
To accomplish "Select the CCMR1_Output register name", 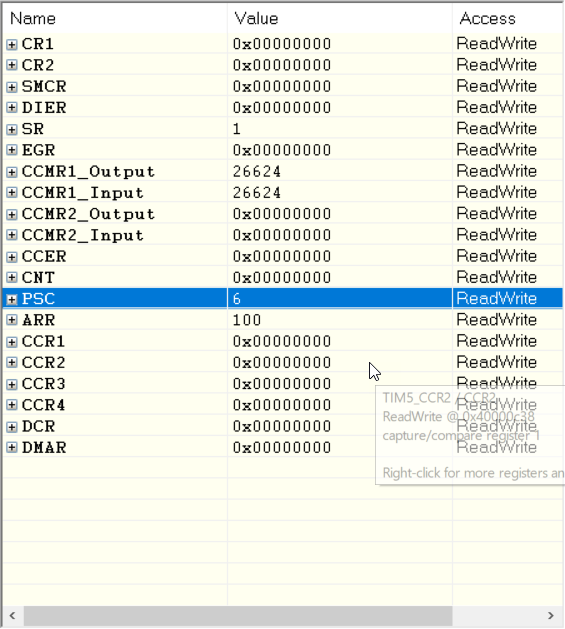I will [x=88, y=172].
